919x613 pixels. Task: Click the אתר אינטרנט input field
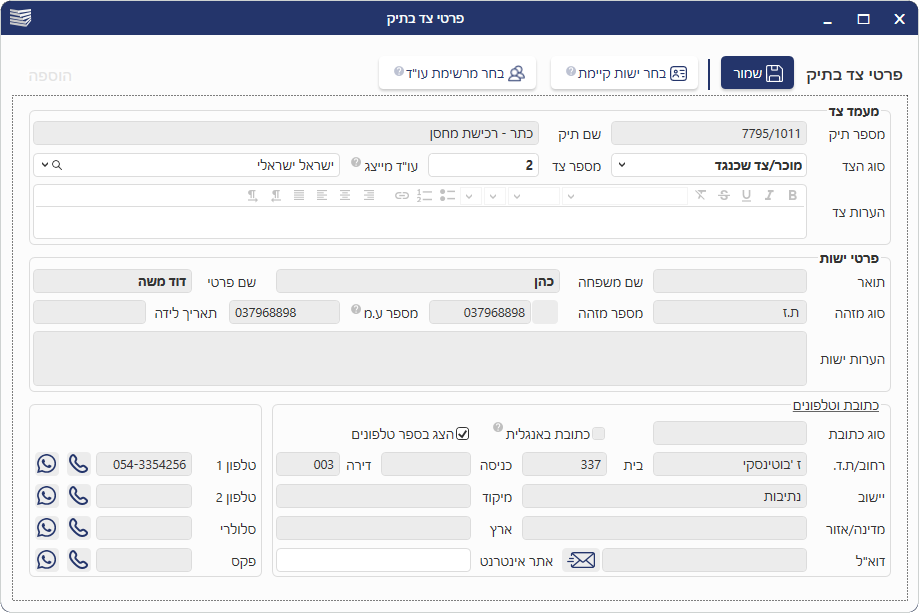[x=372, y=560]
